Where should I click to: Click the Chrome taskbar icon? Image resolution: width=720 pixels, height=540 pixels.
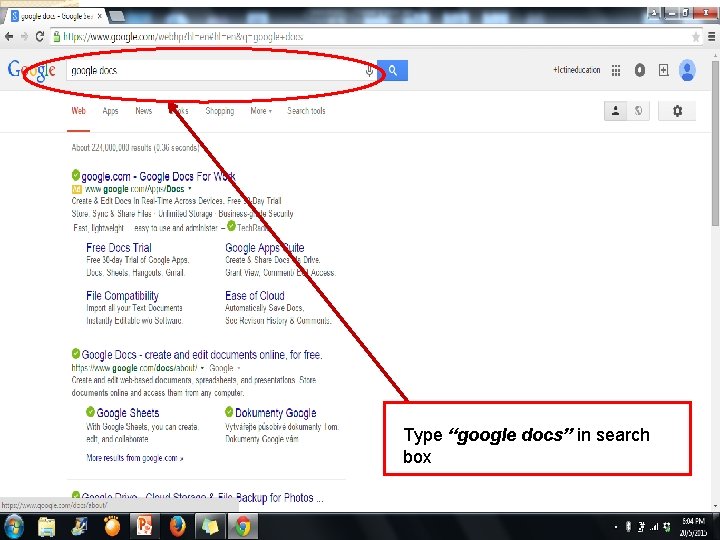[243, 526]
